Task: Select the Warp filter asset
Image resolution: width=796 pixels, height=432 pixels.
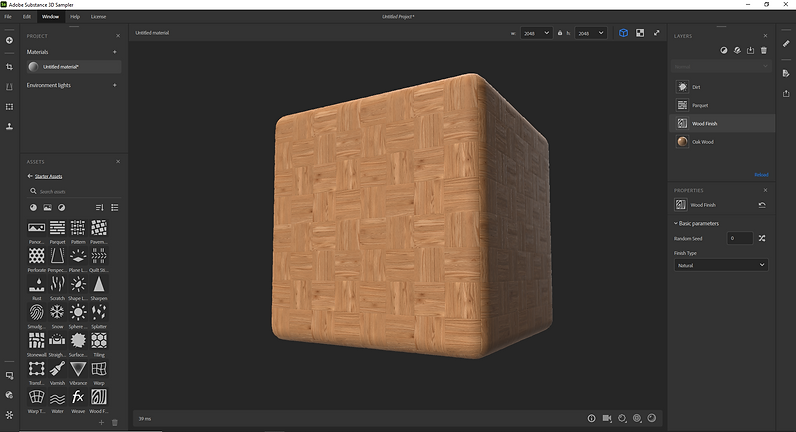Action: [99, 369]
